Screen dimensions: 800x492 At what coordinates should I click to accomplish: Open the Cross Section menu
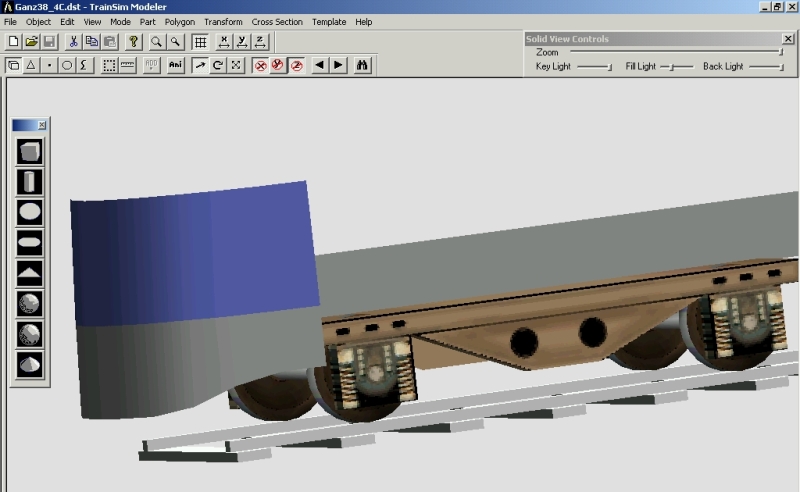pos(277,21)
